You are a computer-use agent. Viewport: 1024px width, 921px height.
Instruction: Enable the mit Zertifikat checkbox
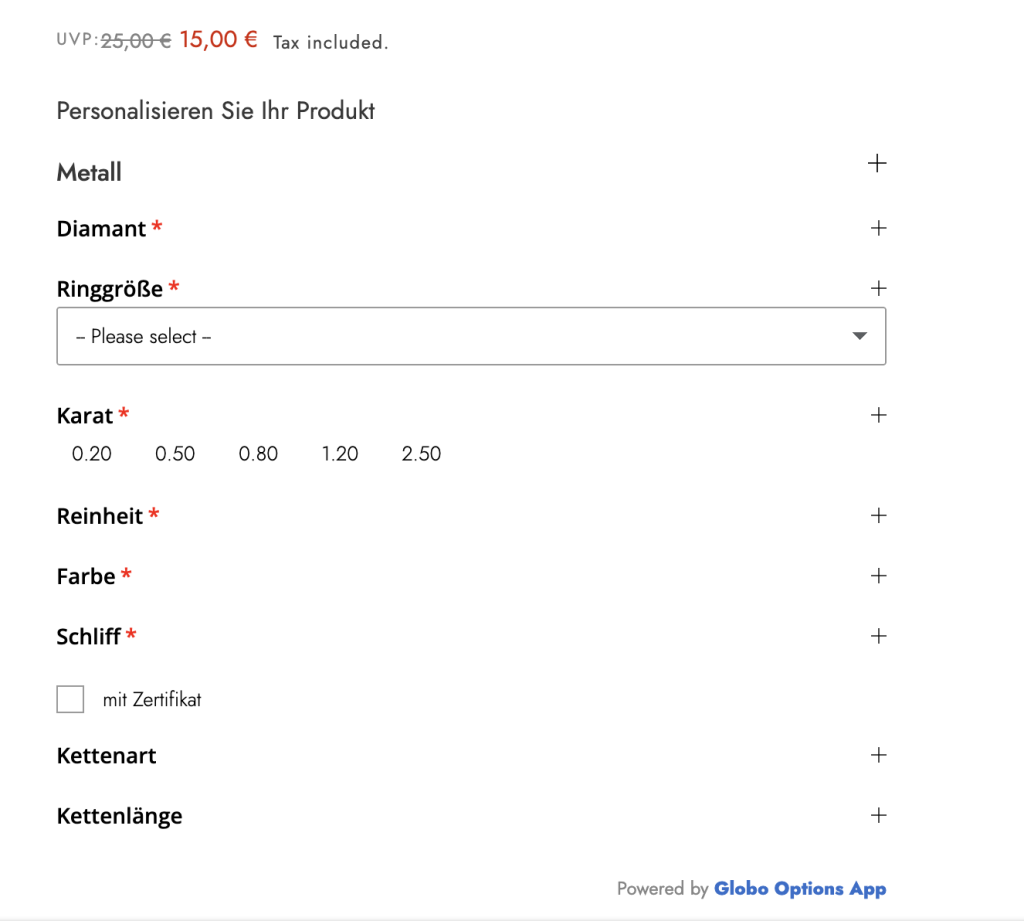tap(70, 699)
